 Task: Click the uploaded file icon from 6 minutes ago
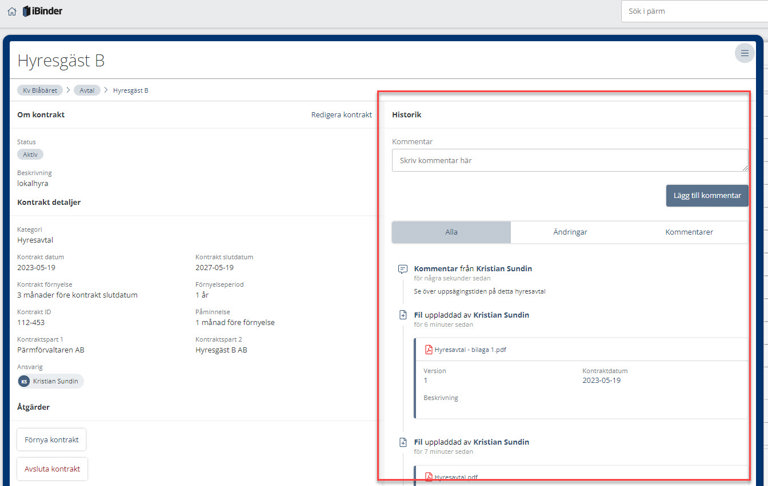pyautogui.click(x=402, y=315)
